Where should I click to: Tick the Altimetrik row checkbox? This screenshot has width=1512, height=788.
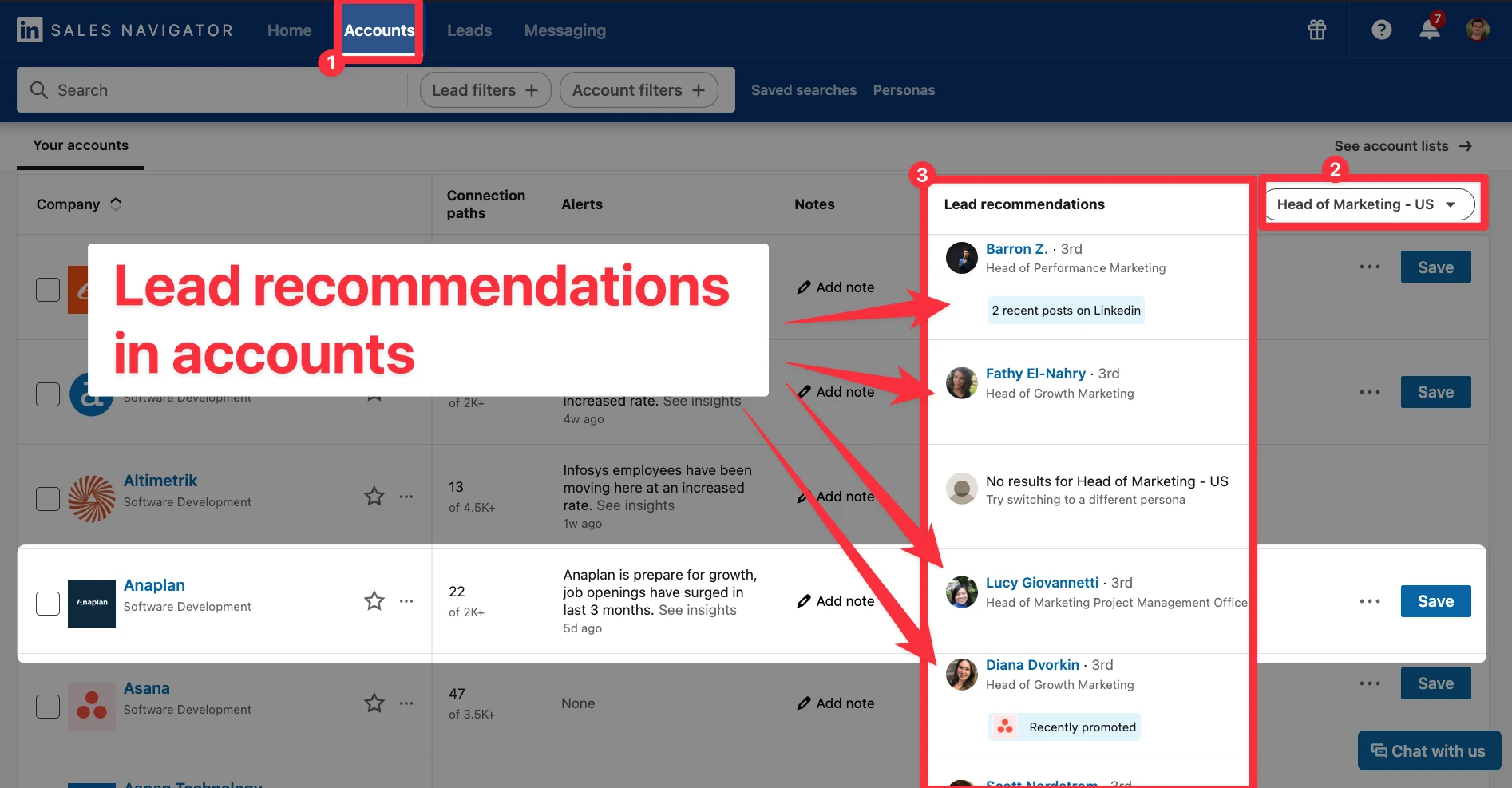48,499
